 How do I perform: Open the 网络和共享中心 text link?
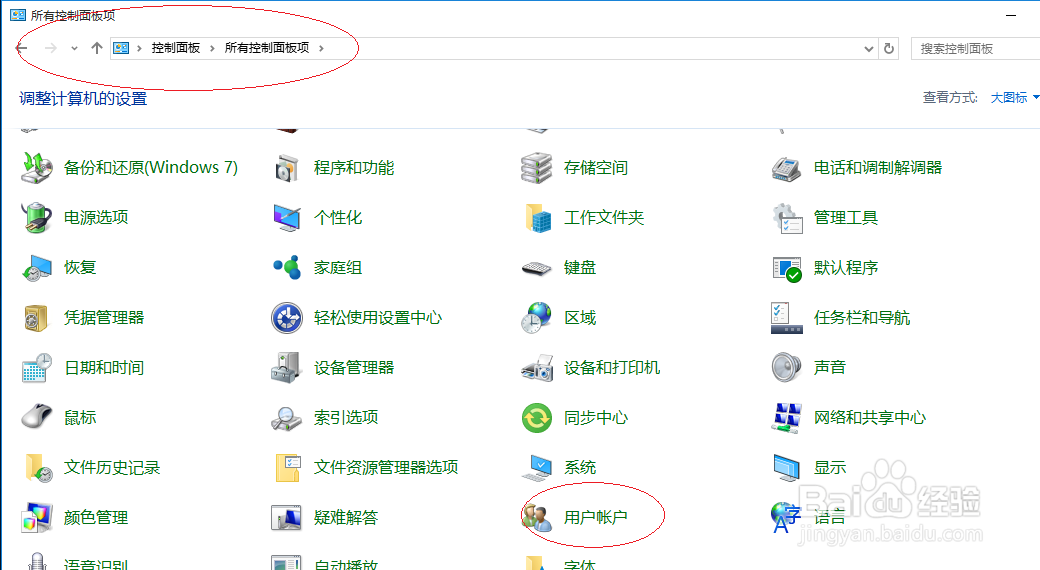(870, 417)
